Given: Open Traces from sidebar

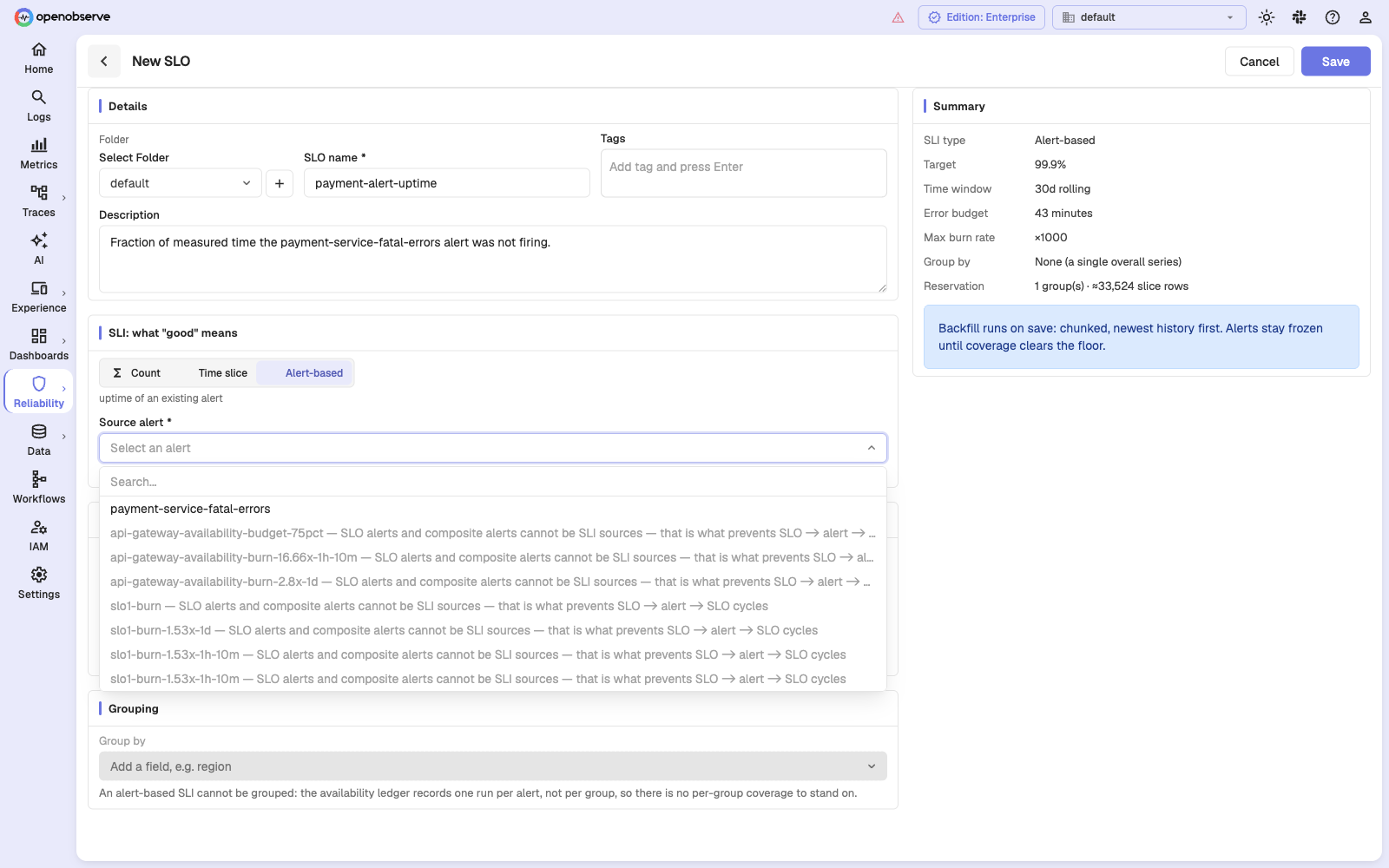Looking at the screenshot, I should pos(38,201).
